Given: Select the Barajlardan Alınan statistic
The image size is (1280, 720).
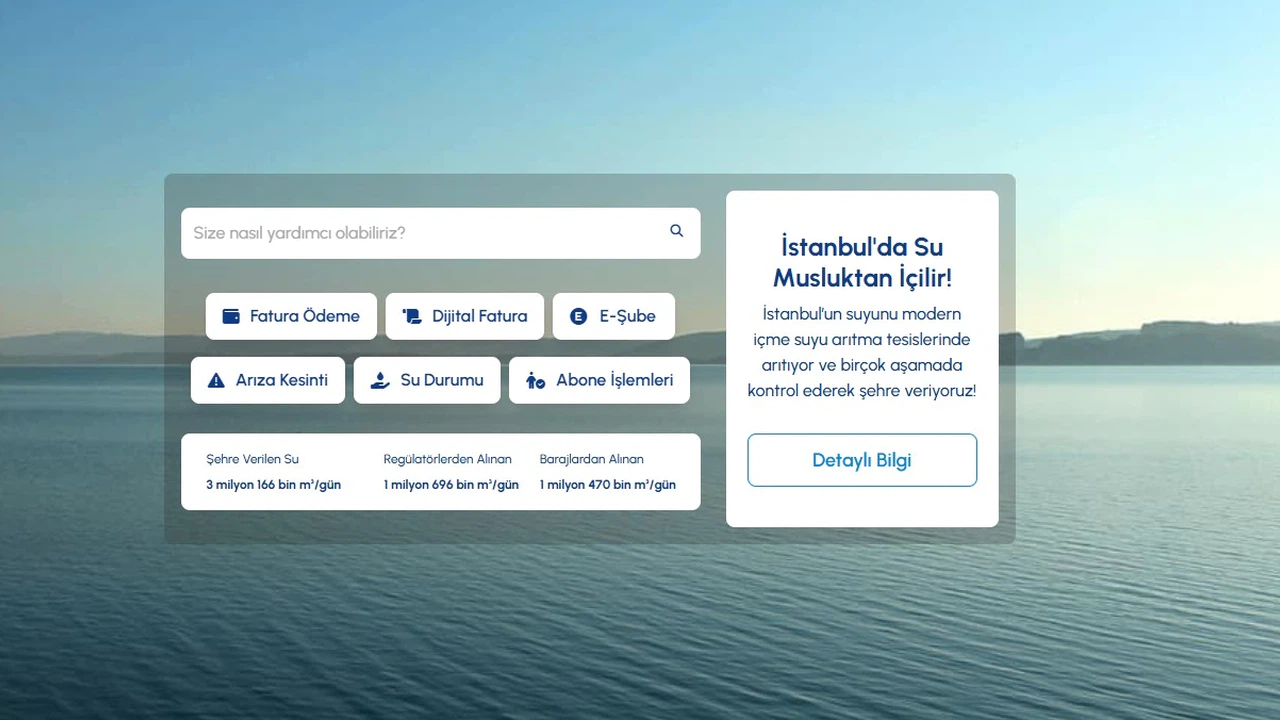Looking at the screenshot, I should (x=608, y=472).
